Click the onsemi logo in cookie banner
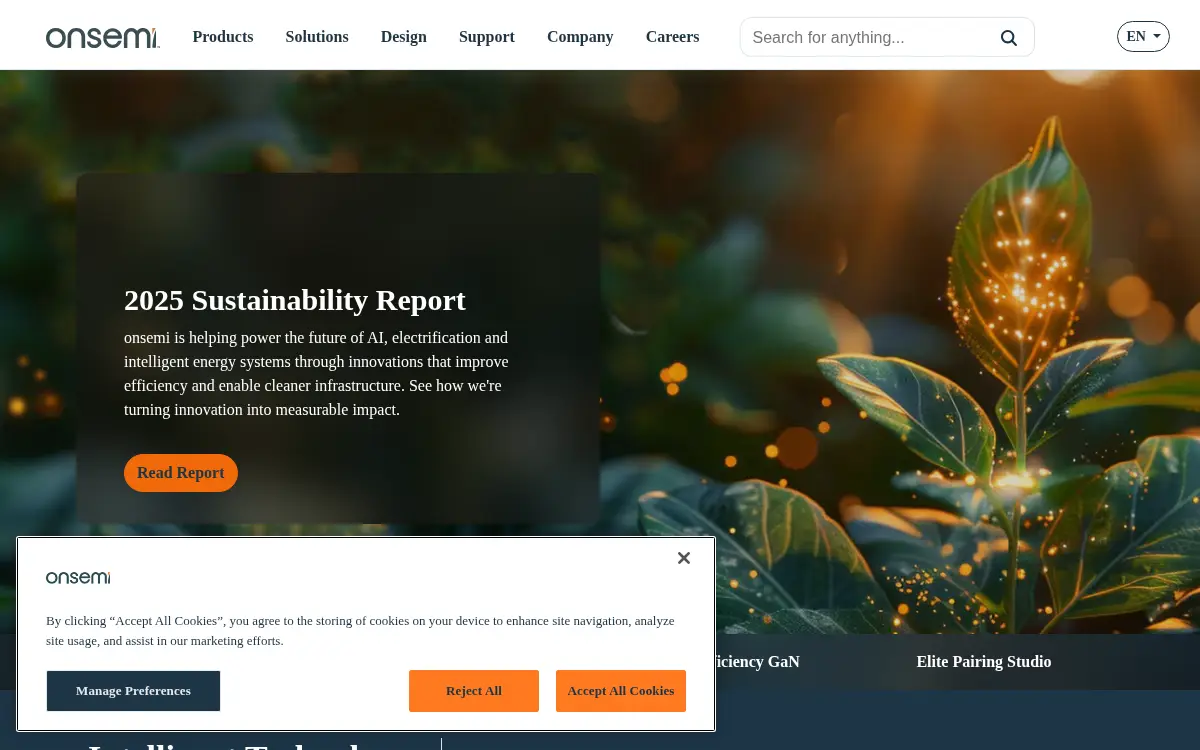This screenshot has height=750, width=1200. click(78, 578)
